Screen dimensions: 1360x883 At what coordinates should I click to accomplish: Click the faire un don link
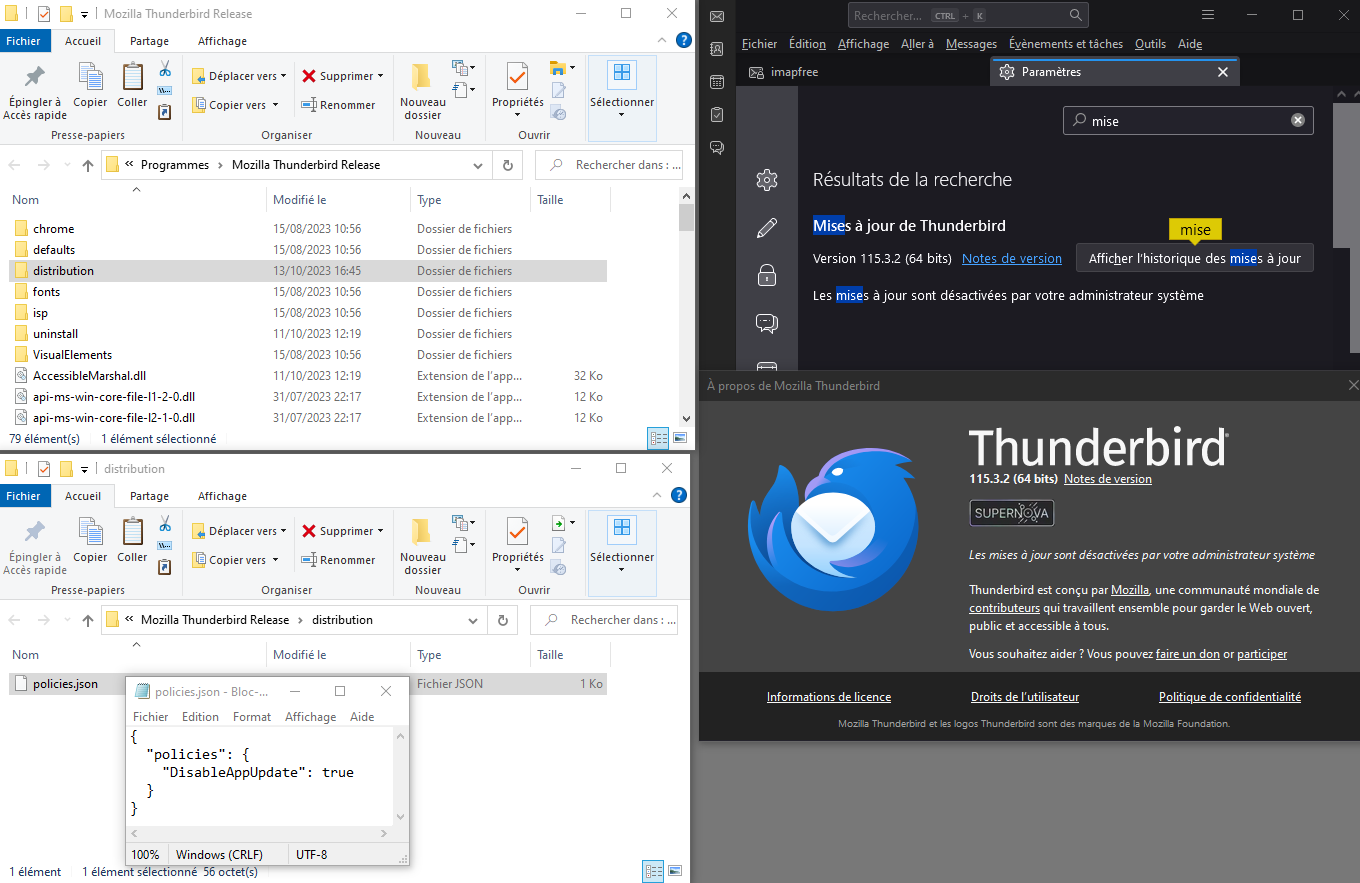(1188, 654)
